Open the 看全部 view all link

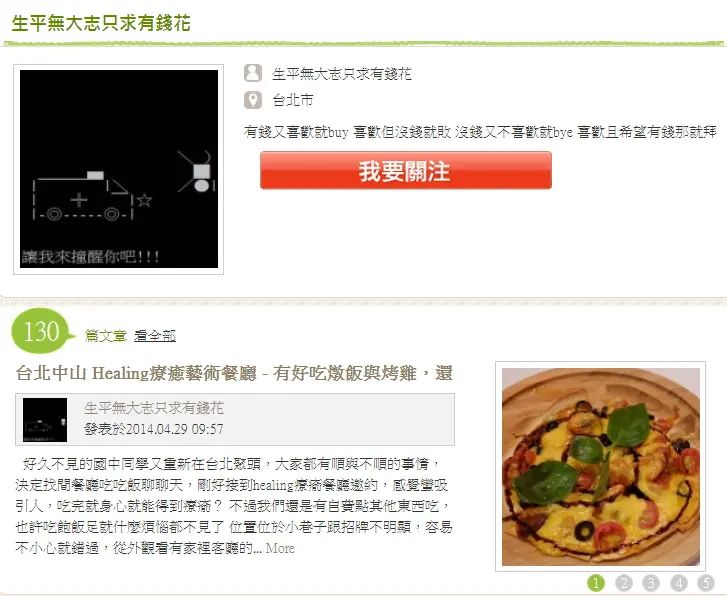tap(155, 335)
